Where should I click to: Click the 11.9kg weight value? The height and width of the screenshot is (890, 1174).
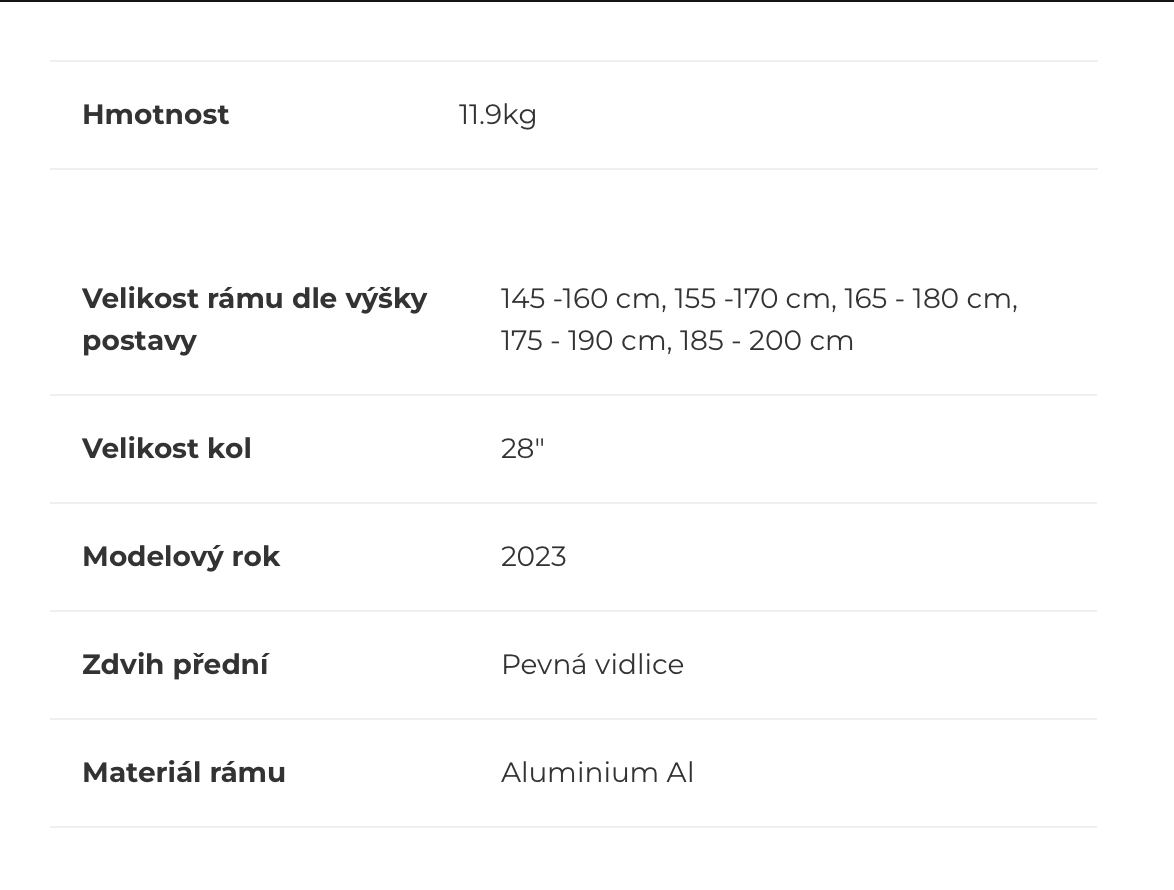497,115
